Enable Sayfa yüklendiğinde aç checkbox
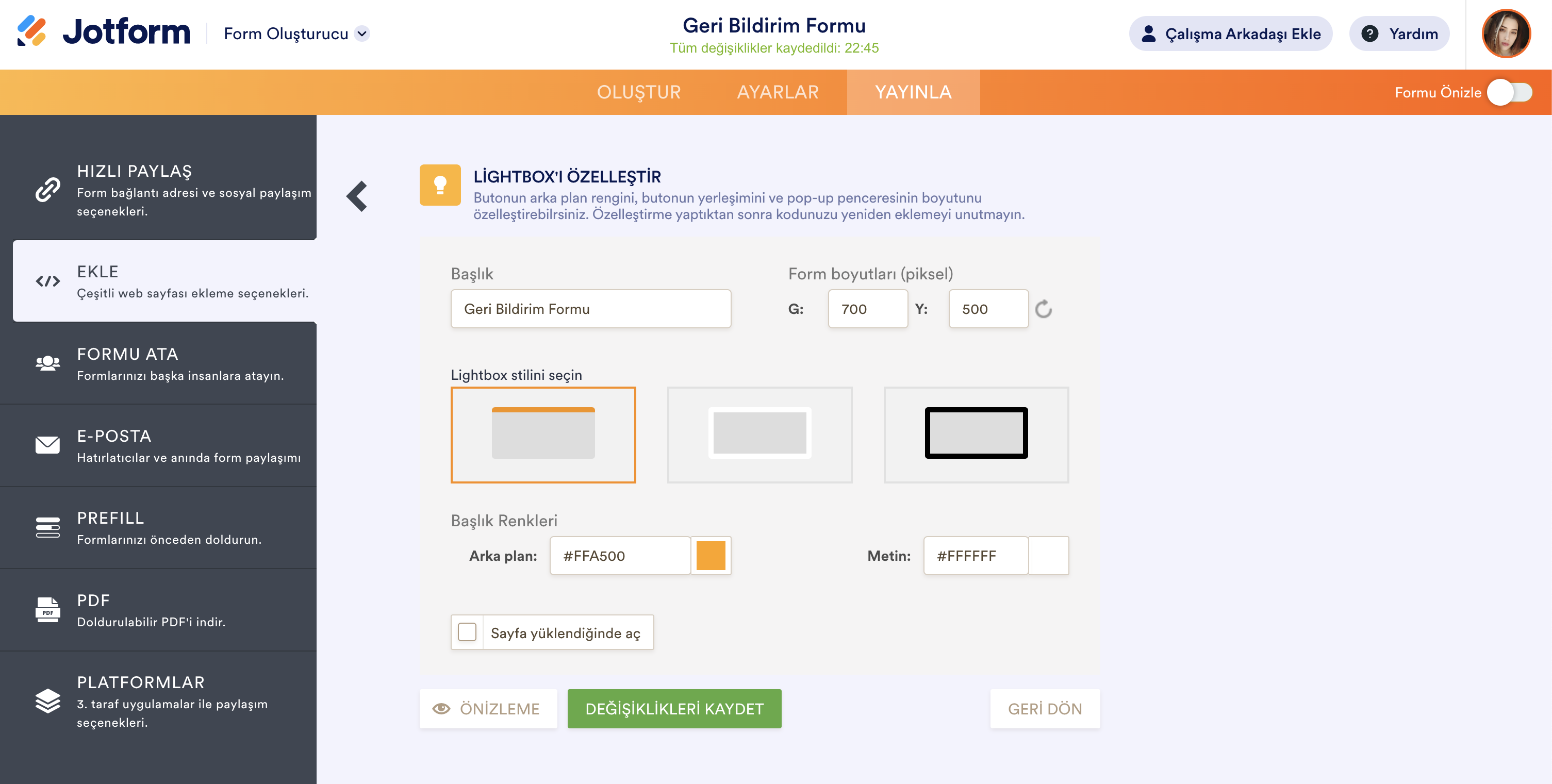The height and width of the screenshot is (784, 1552). coord(467,632)
